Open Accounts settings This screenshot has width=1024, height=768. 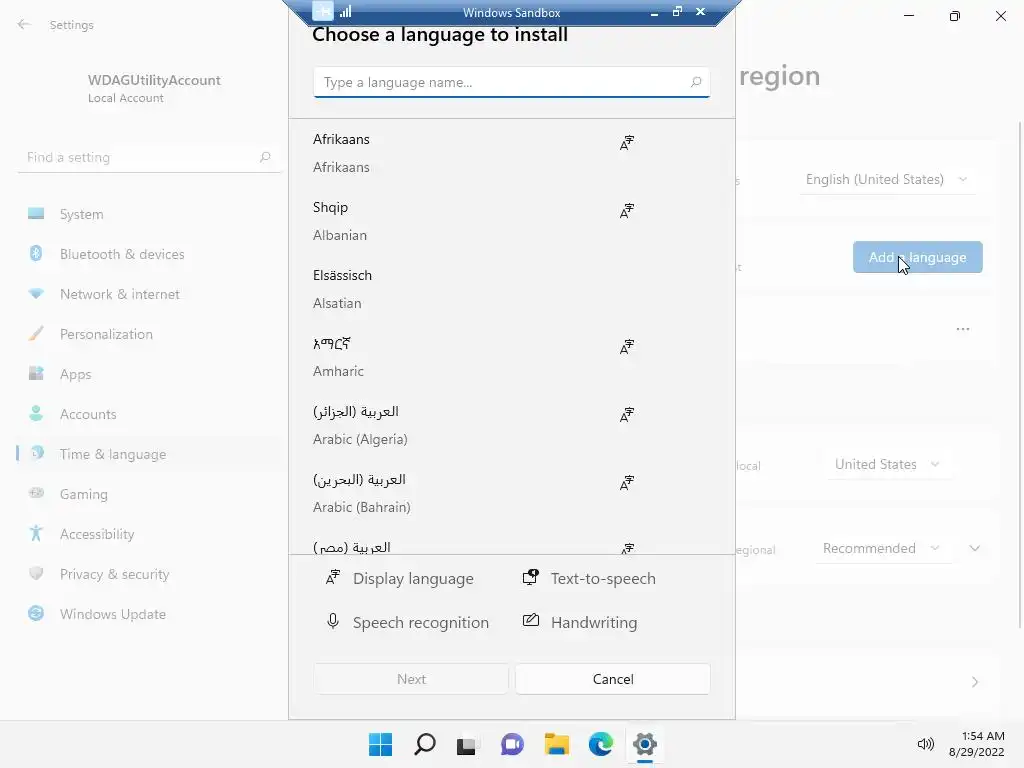[149, 414]
